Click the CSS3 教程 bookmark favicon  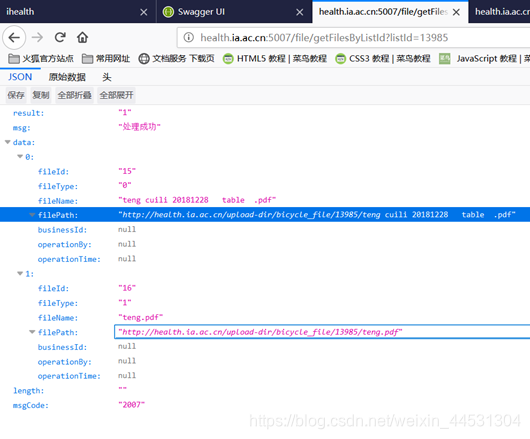340,59
